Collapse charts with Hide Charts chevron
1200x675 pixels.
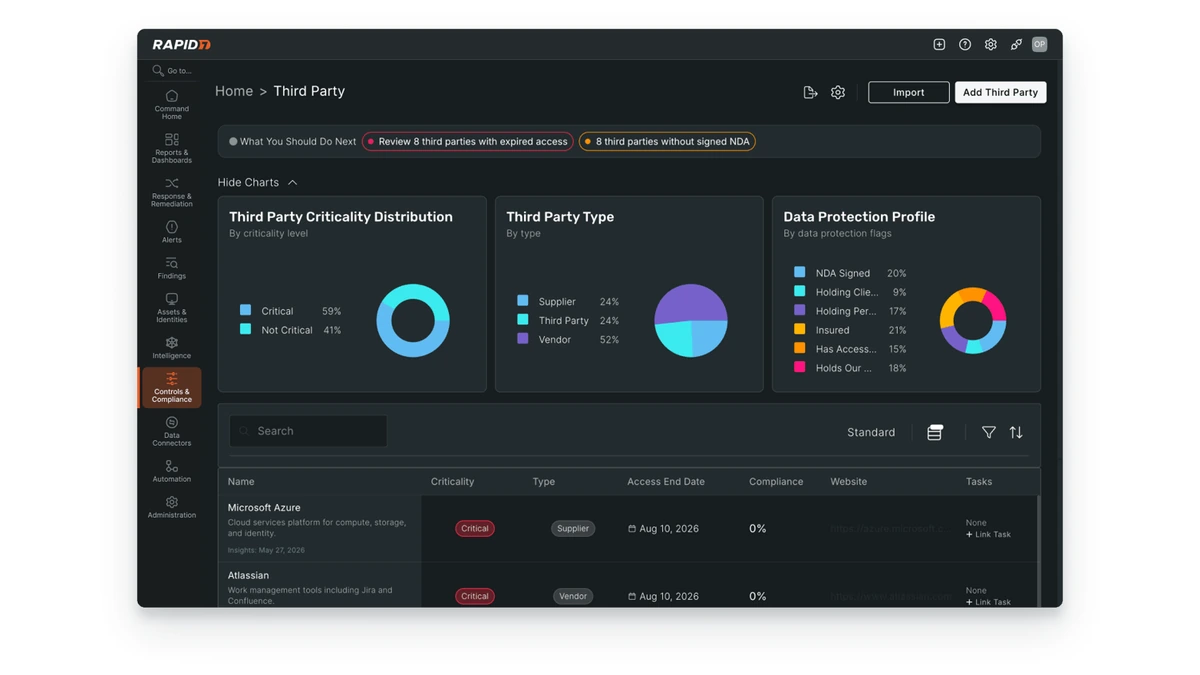(x=292, y=183)
